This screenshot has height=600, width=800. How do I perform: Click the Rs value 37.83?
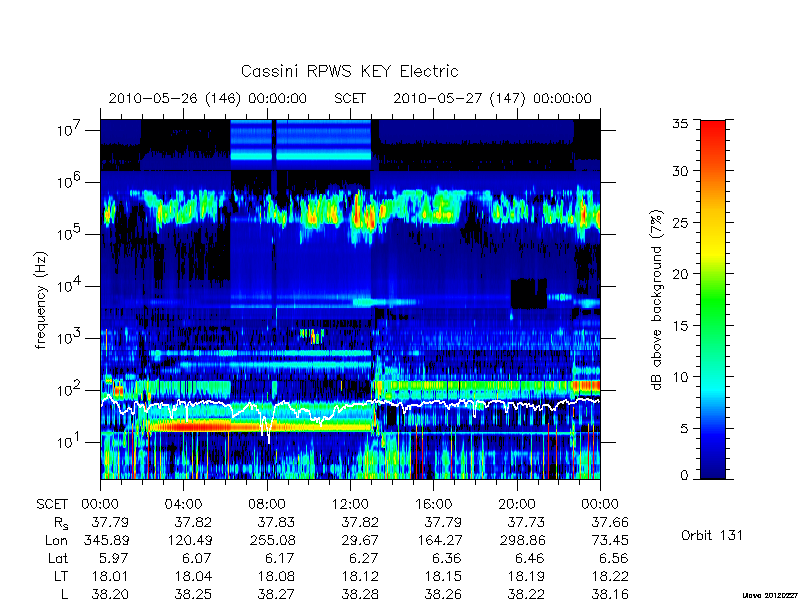[x=277, y=522]
